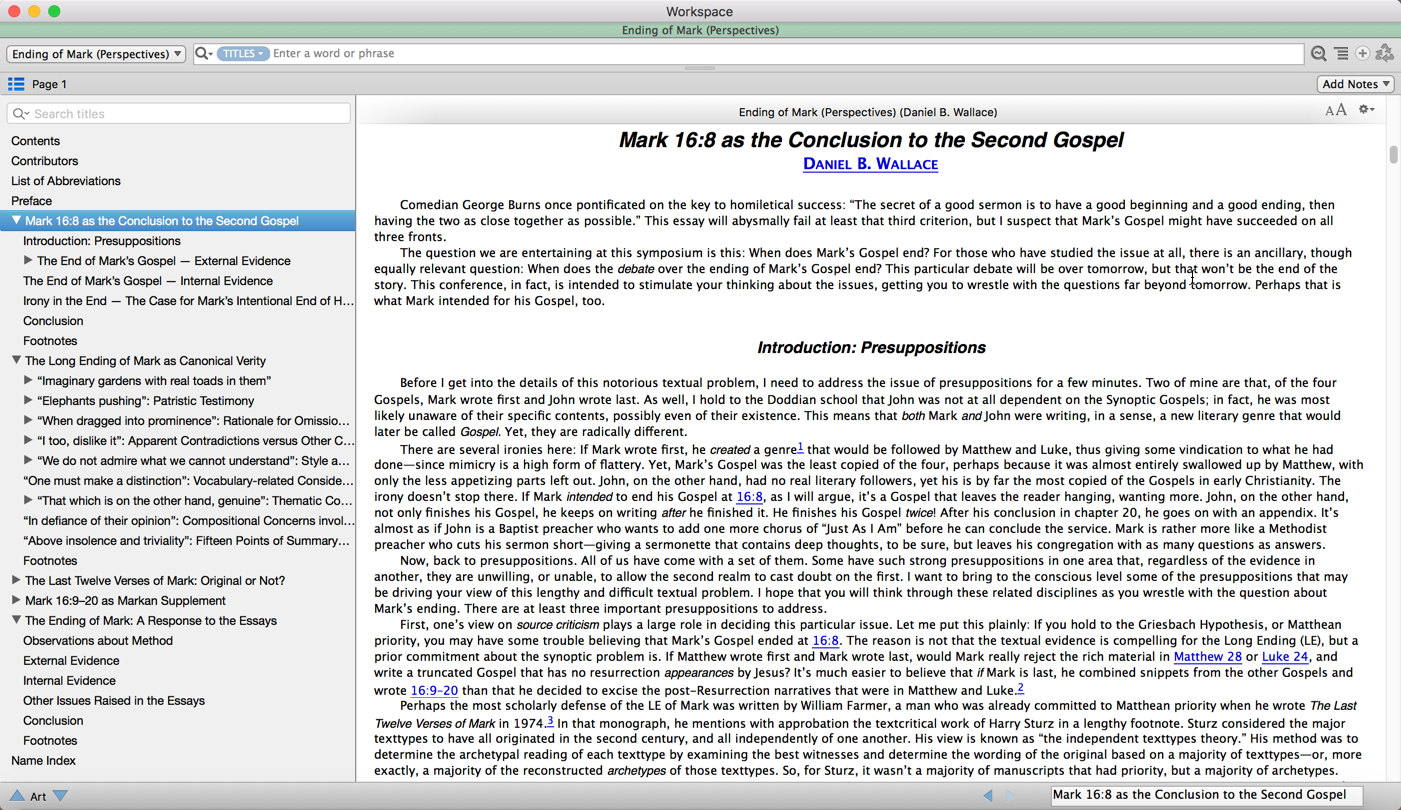Click the bottom reference box showing Mark 16:8
This screenshot has height=810, width=1401.
coord(1206,795)
